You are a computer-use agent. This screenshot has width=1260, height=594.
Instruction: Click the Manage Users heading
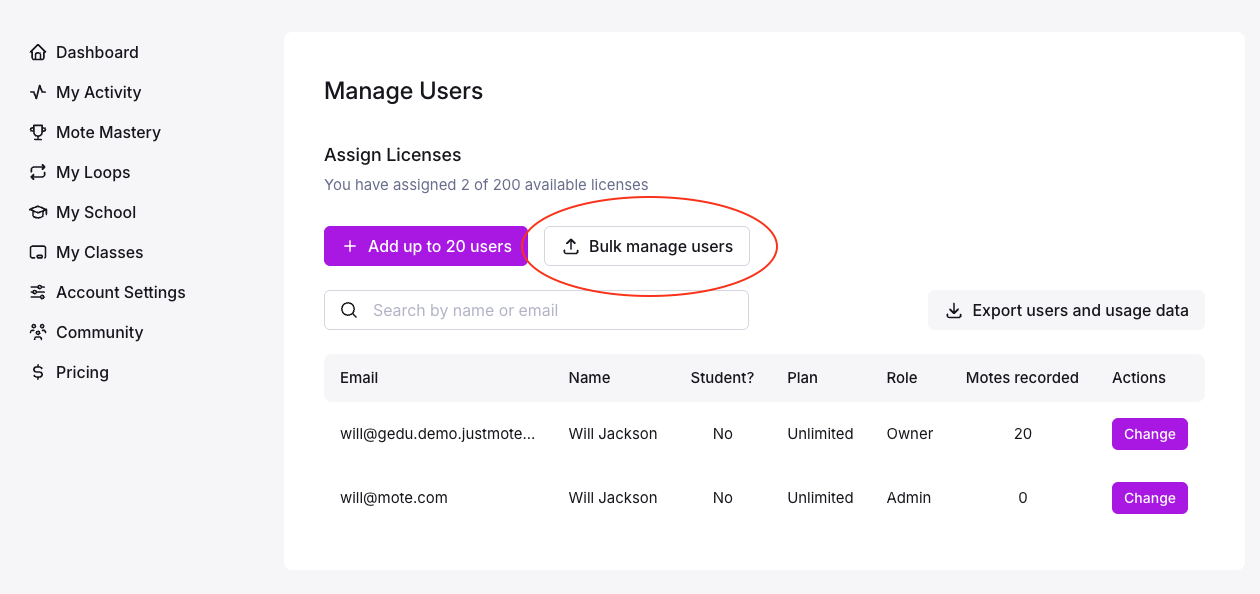403,91
